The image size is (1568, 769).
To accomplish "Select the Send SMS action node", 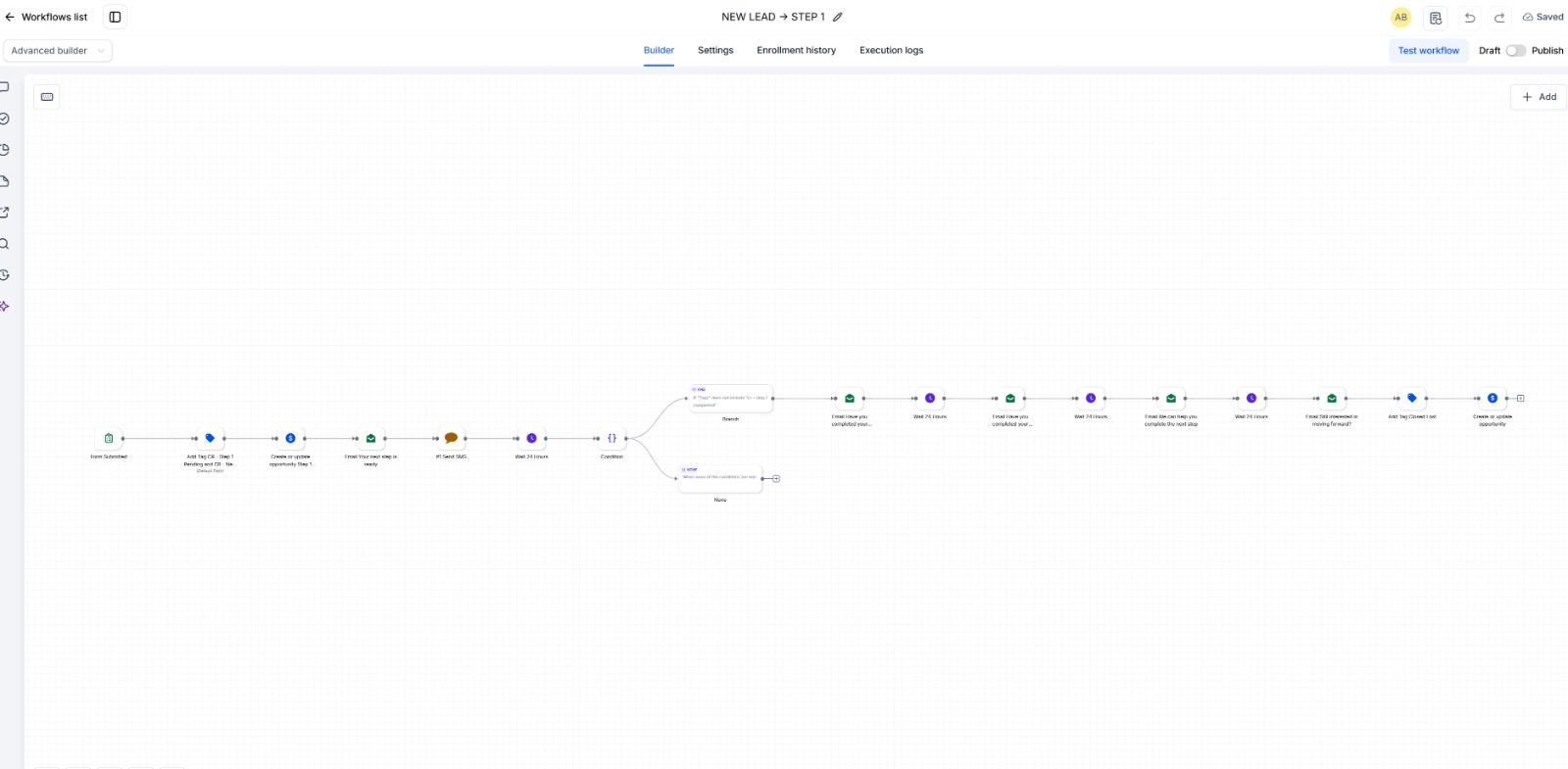I will click(451, 438).
